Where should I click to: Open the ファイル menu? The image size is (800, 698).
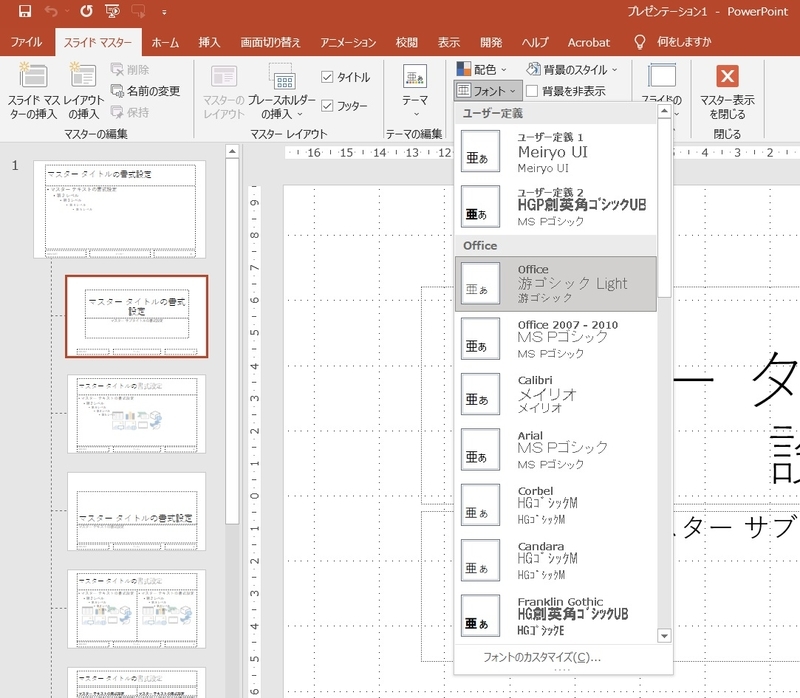[x=26, y=42]
